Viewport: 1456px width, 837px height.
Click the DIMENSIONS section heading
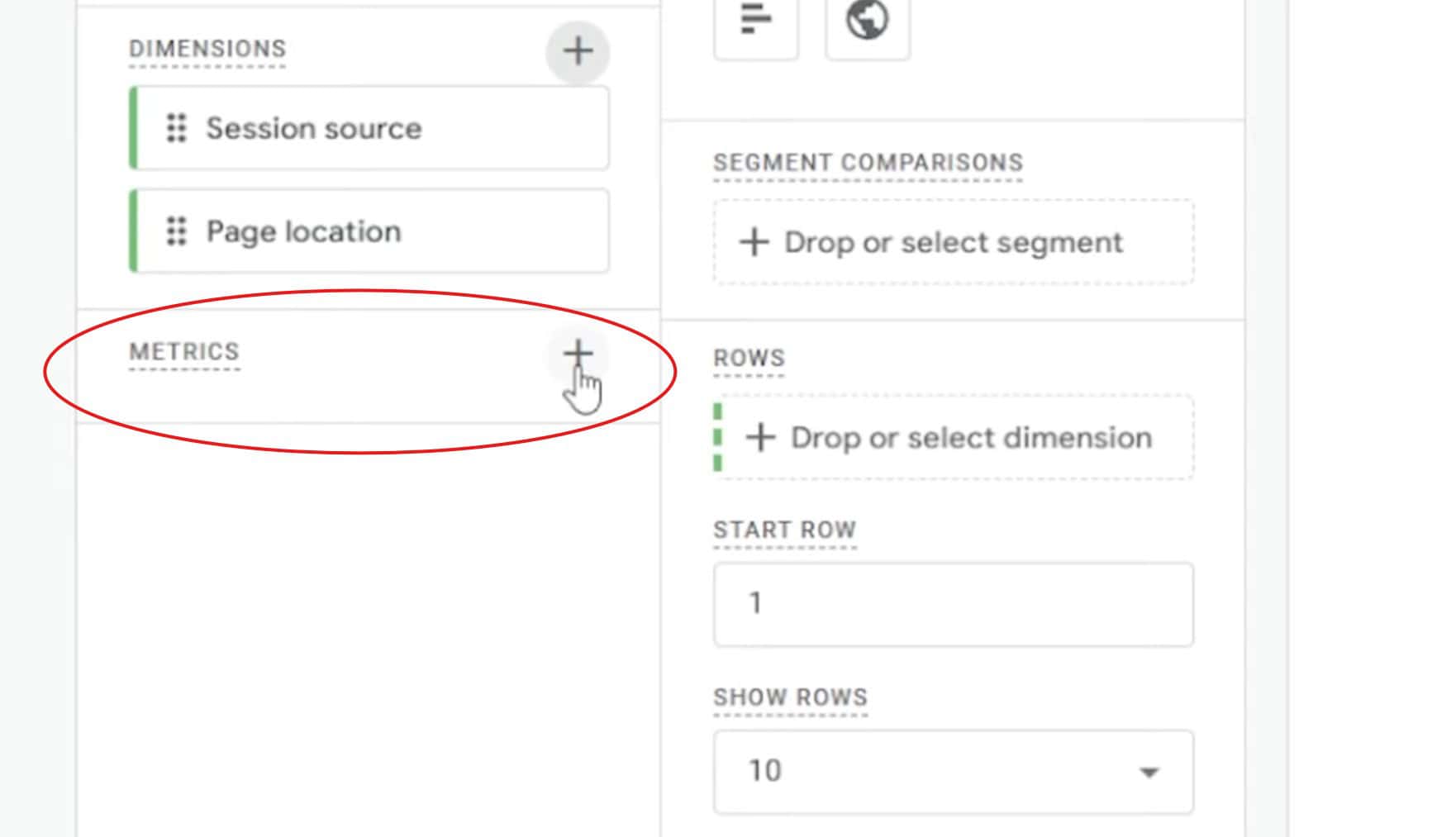point(207,48)
